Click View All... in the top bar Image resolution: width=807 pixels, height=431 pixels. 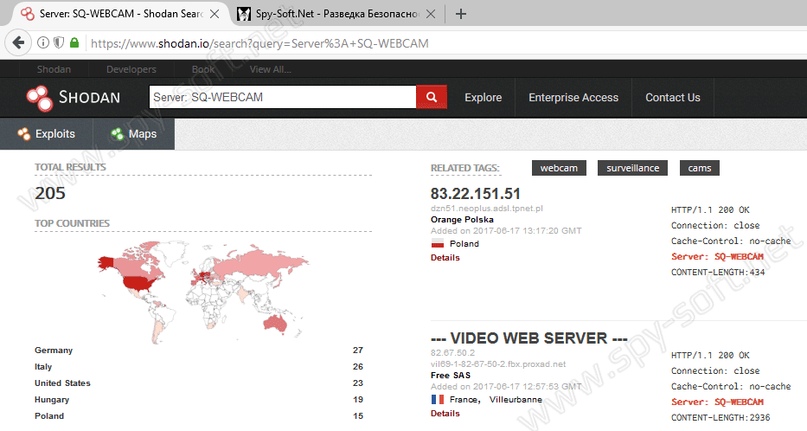270,69
